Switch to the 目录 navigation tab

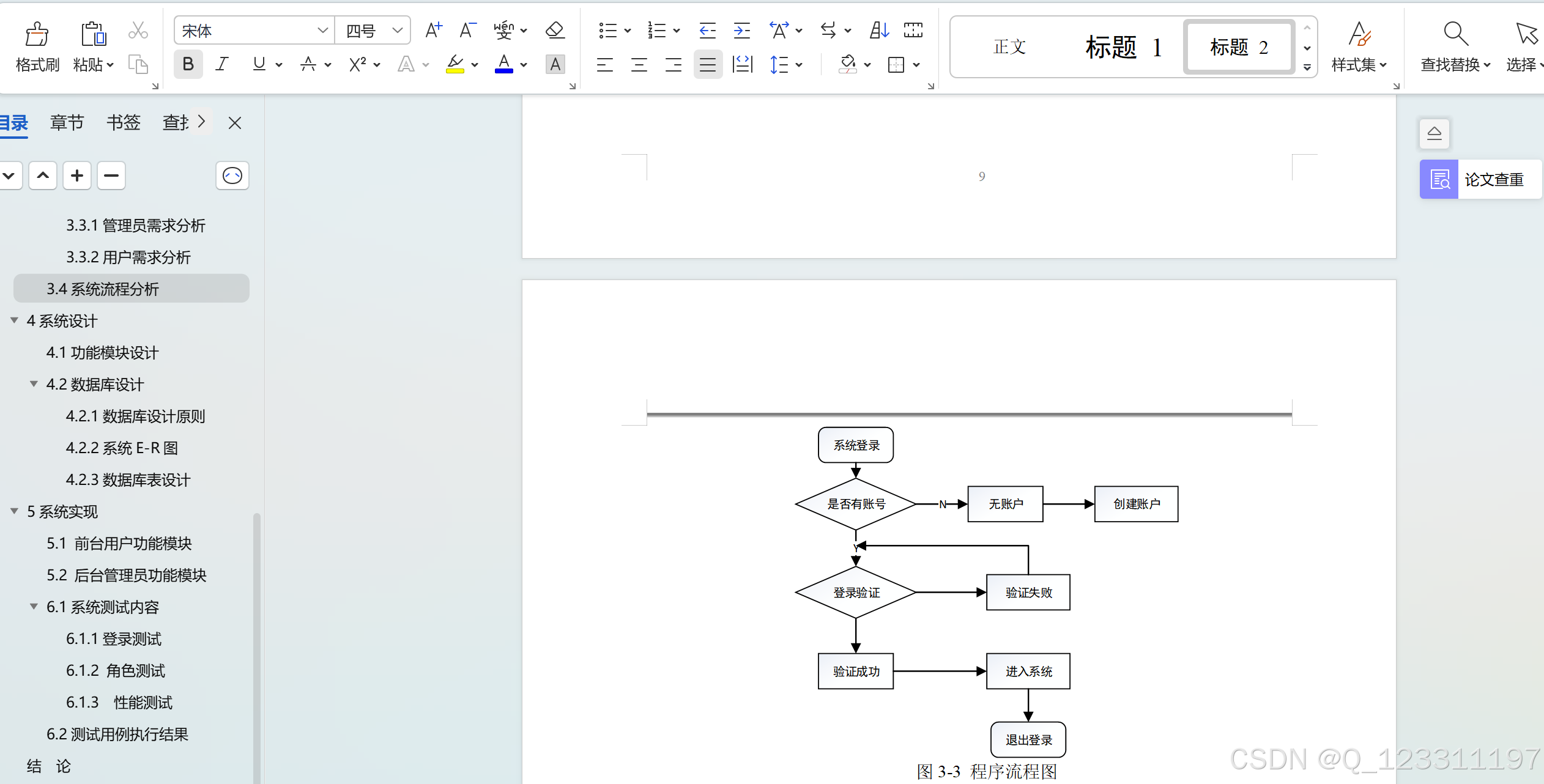pyautogui.click(x=13, y=123)
